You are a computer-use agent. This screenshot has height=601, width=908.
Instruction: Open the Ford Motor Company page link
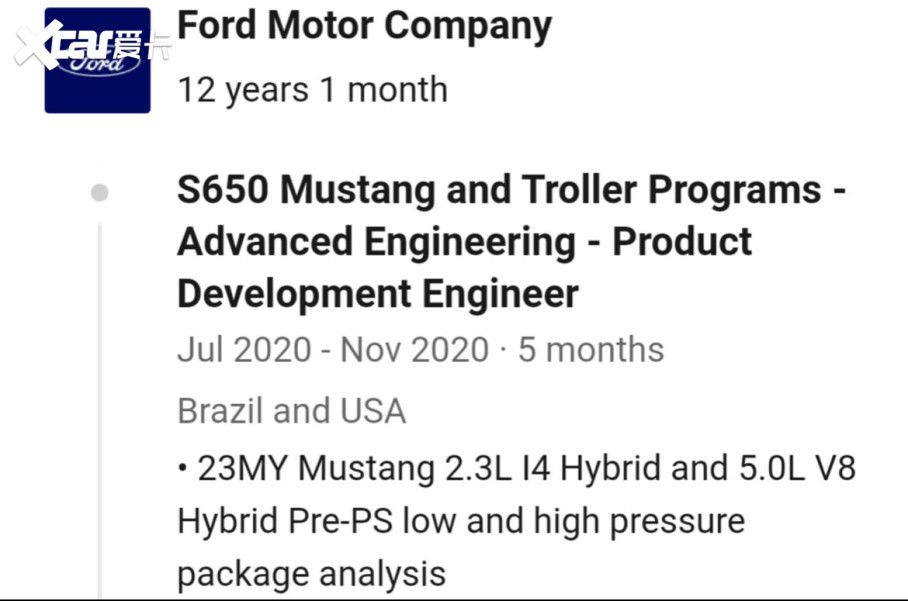[x=364, y=26]
